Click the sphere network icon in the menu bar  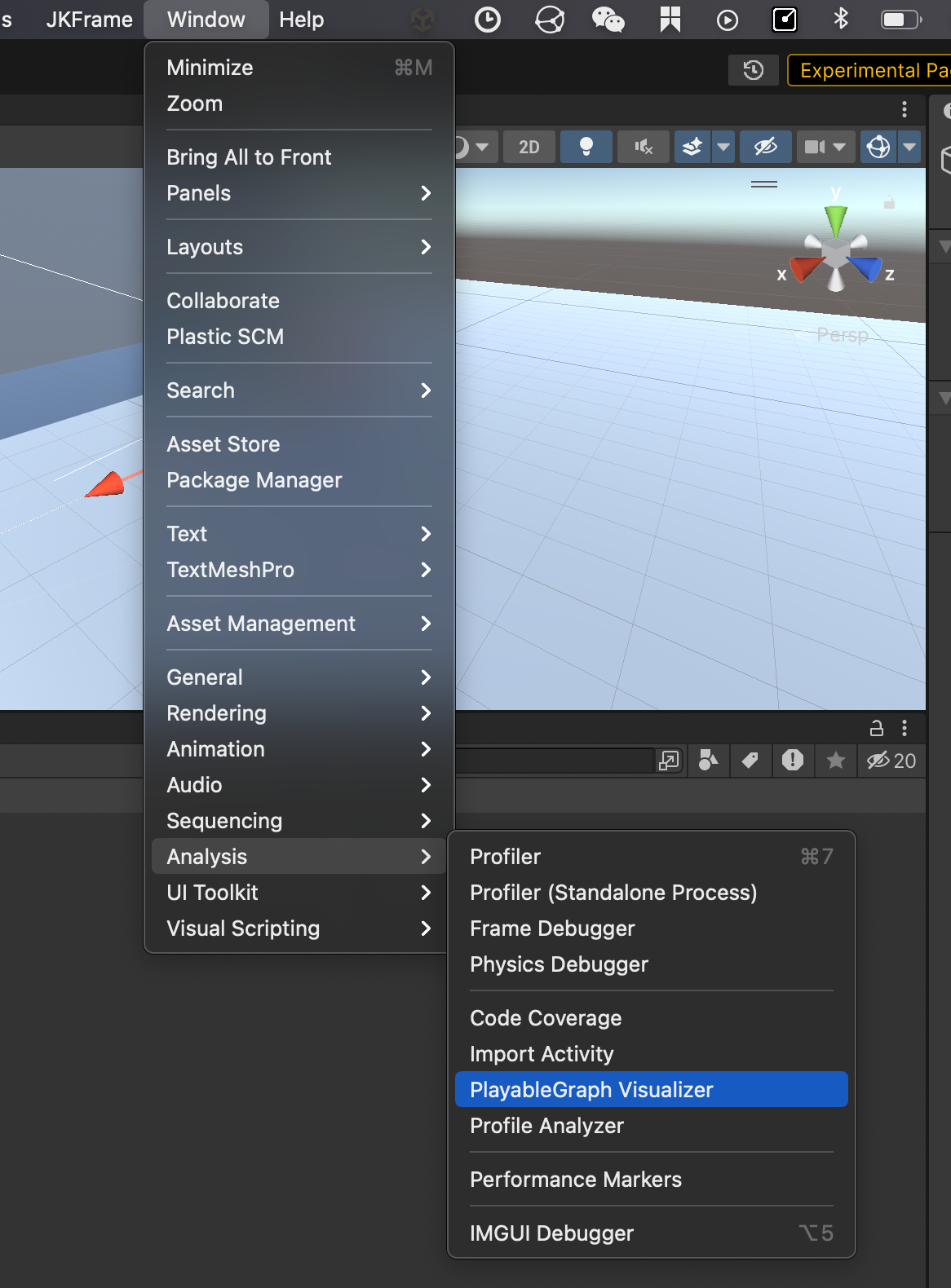pos(549,20)
